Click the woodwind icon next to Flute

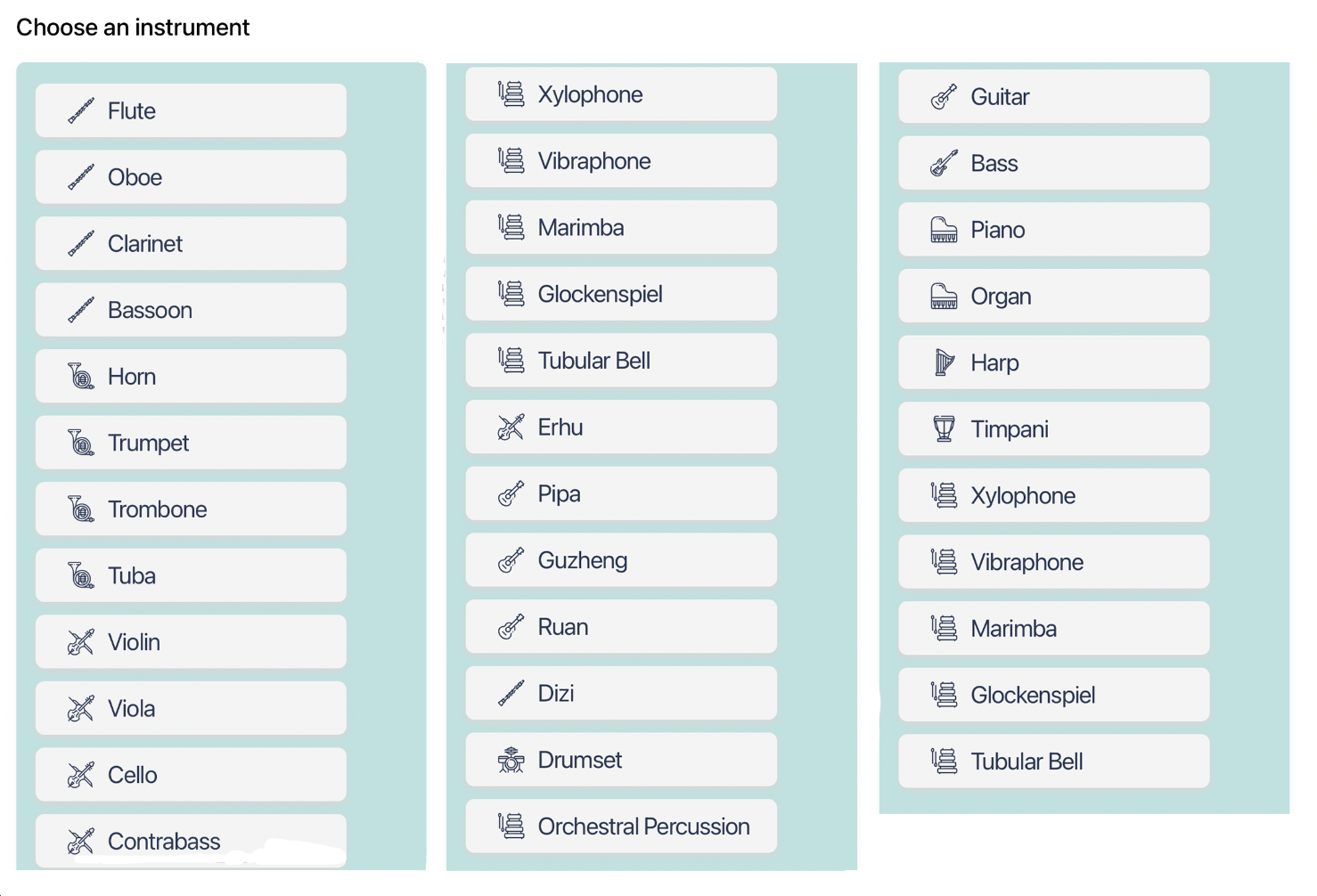point(81,111)
